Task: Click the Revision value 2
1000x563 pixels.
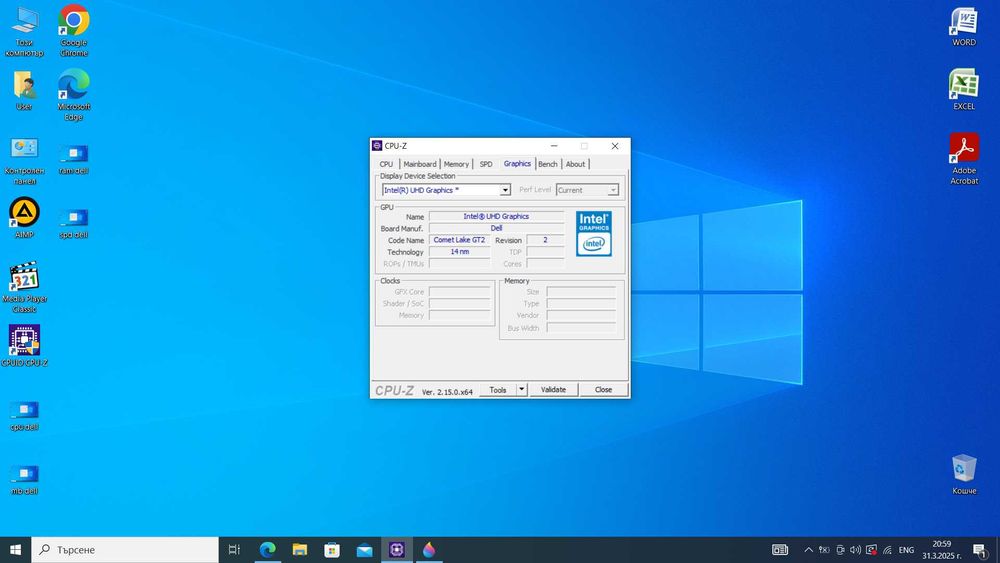Action: tap(545, 240)
